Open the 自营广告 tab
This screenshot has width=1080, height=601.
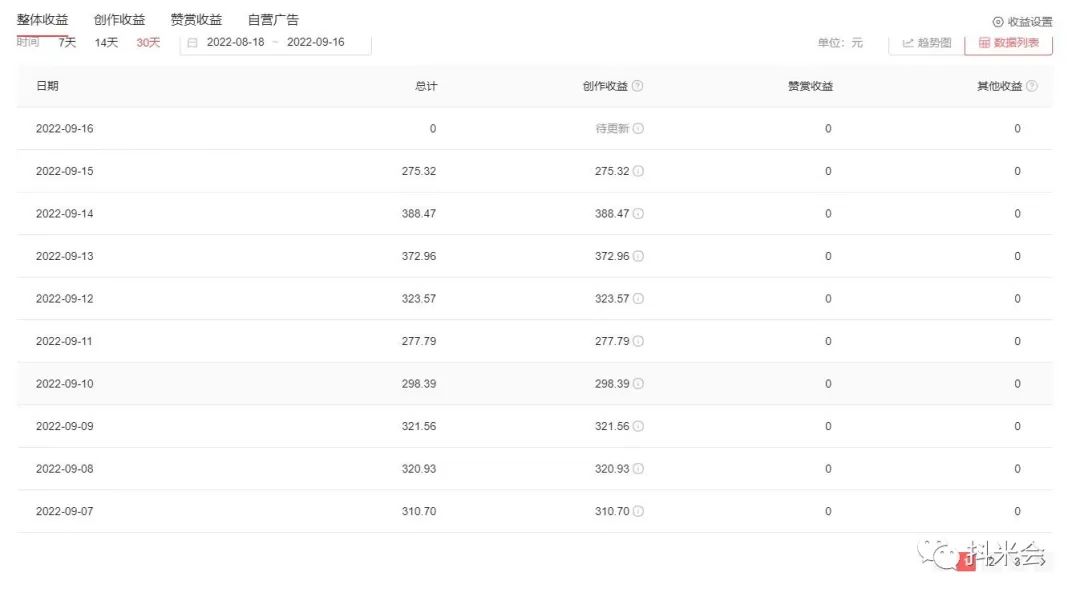tap(273, 18)
